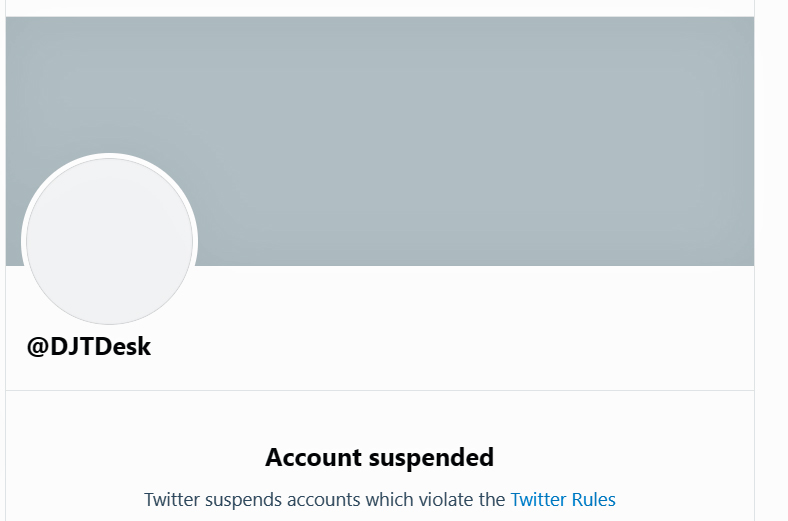Click the word "suspended" in the heading
Viewport: 788px width, 521px height.
[x=432, y=458]
